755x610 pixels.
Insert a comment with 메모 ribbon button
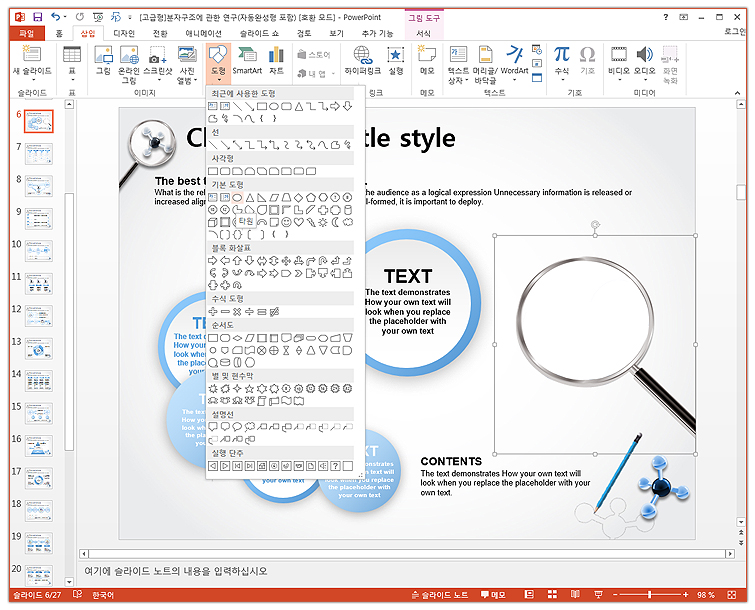click(427, 61)
